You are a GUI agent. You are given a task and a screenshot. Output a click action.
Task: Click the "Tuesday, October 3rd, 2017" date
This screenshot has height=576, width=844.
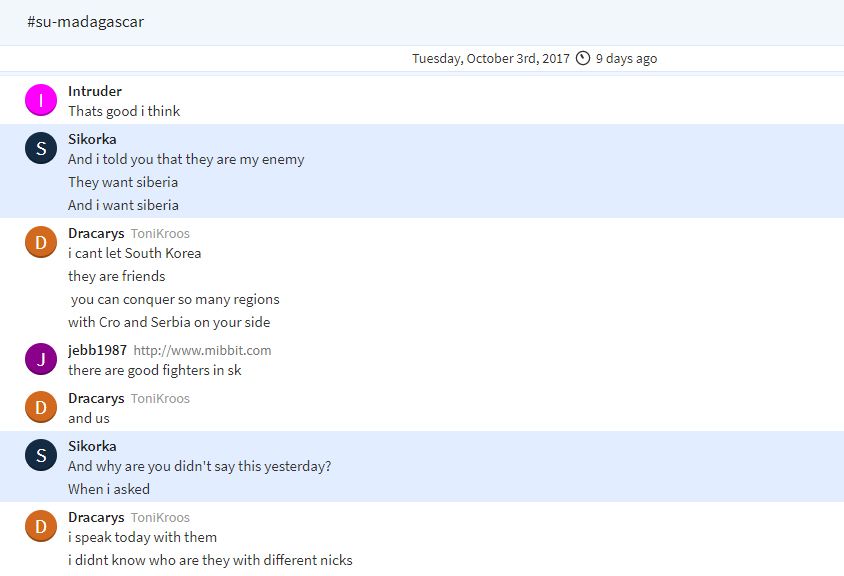click(x=490, y=58)
